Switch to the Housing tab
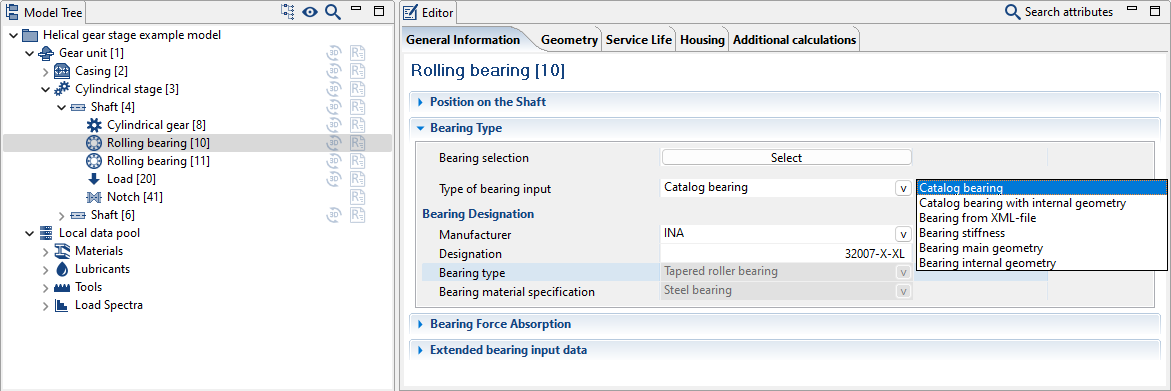The width and height of the screenshot is (1171, 391). pos(702,40)
